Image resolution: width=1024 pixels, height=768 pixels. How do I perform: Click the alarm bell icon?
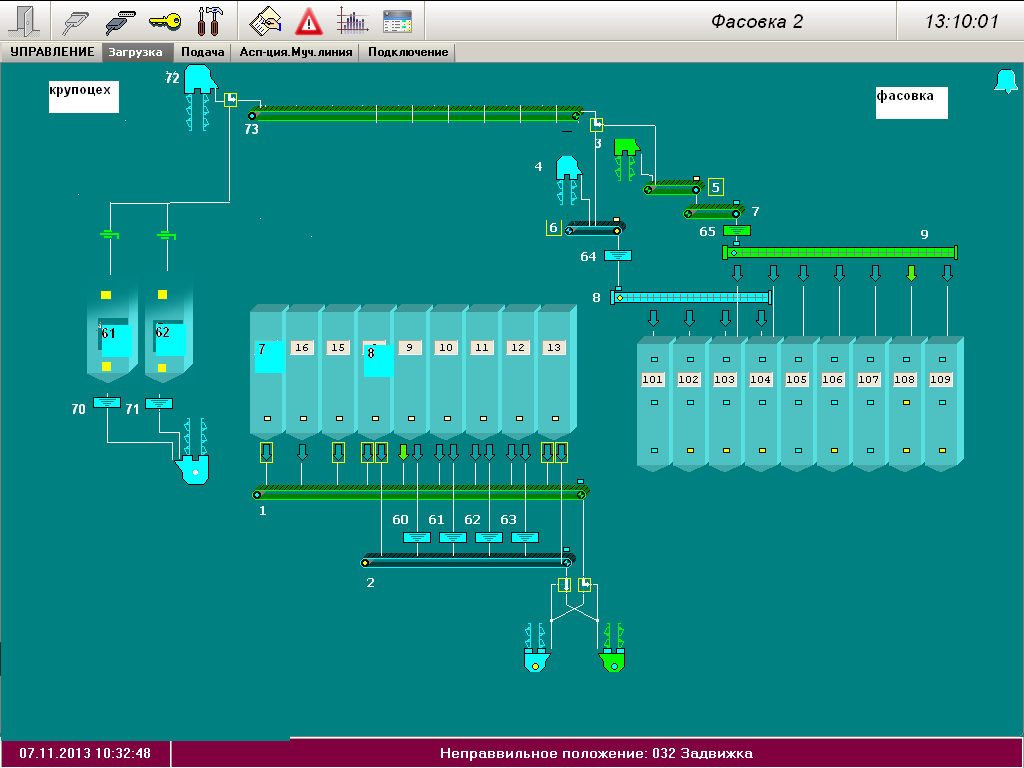click(1004, 82)
